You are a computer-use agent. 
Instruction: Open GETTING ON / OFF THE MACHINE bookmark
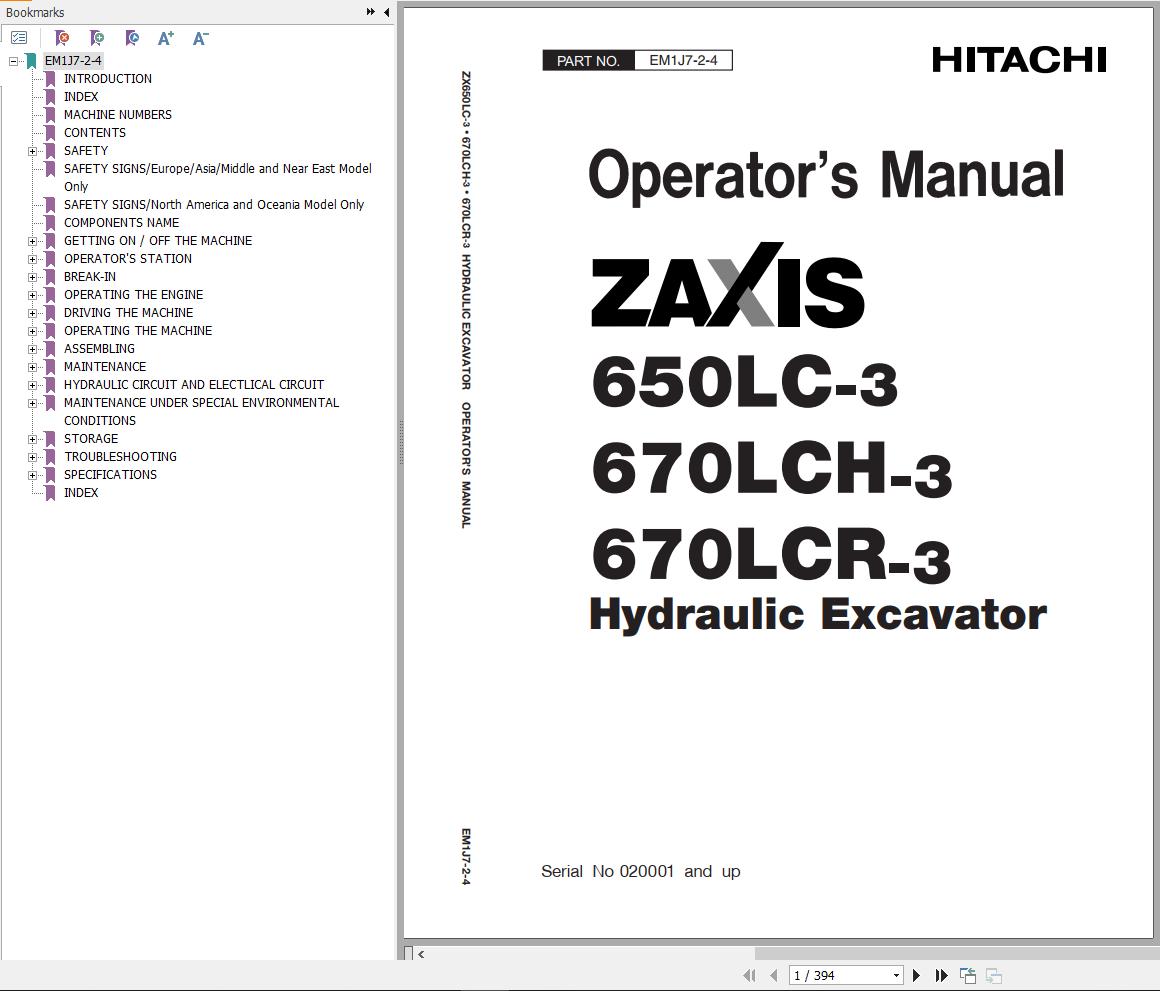click(158, 240)
